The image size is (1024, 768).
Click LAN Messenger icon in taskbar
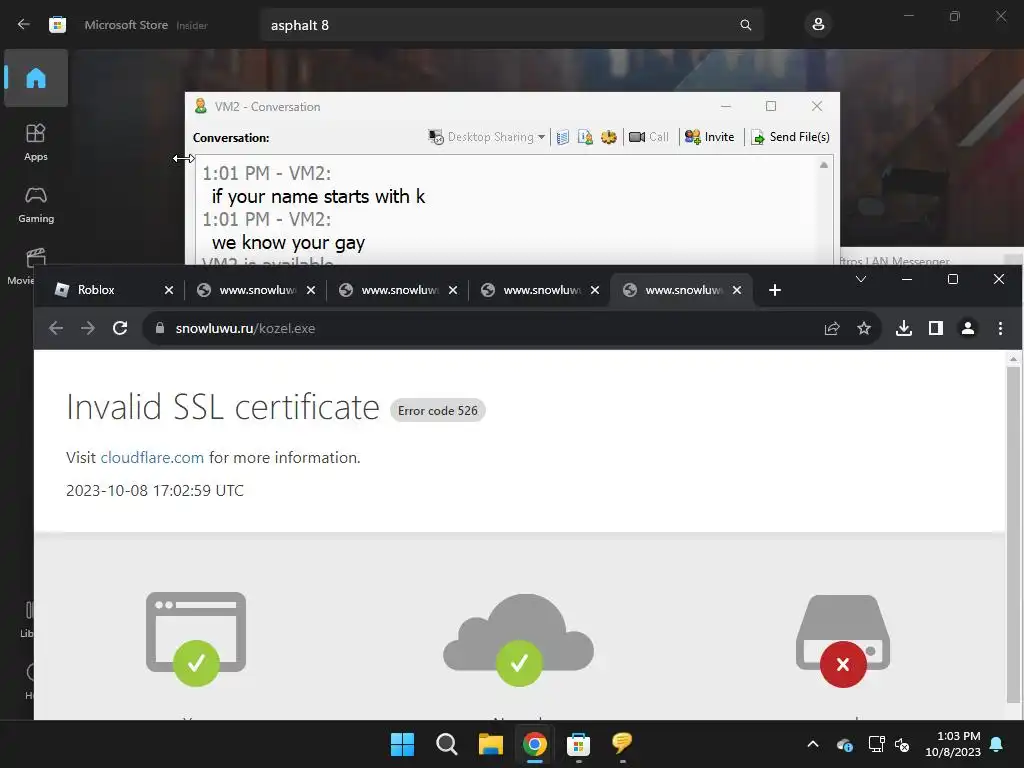pos(622,744)
